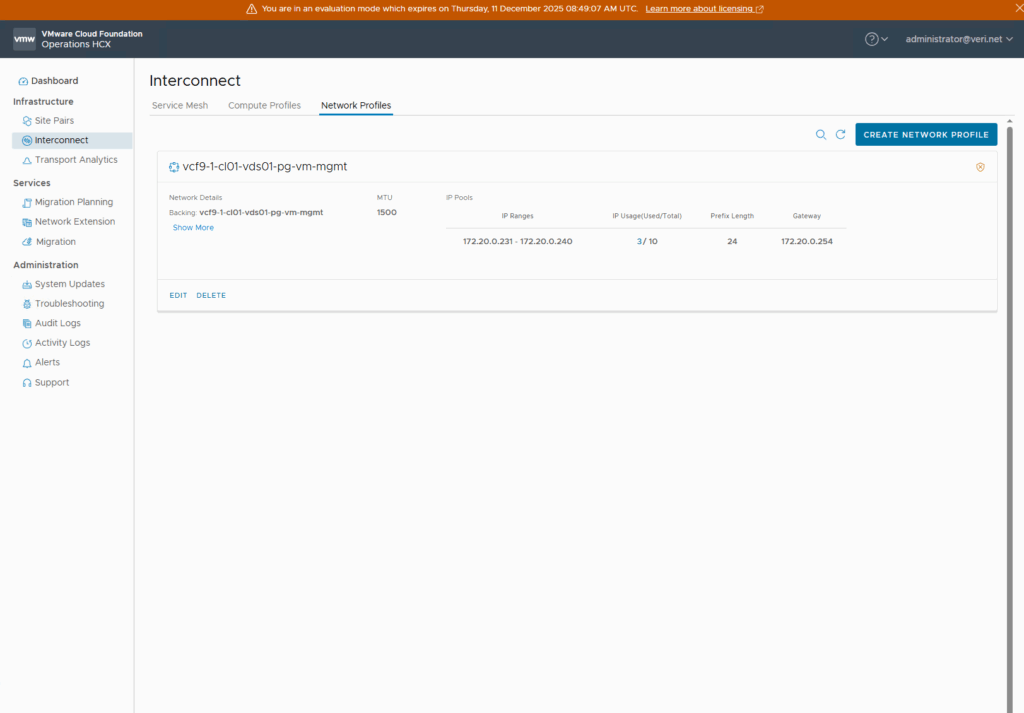
Task: Open the Learn more about licensing link
Action: point(704,9)
